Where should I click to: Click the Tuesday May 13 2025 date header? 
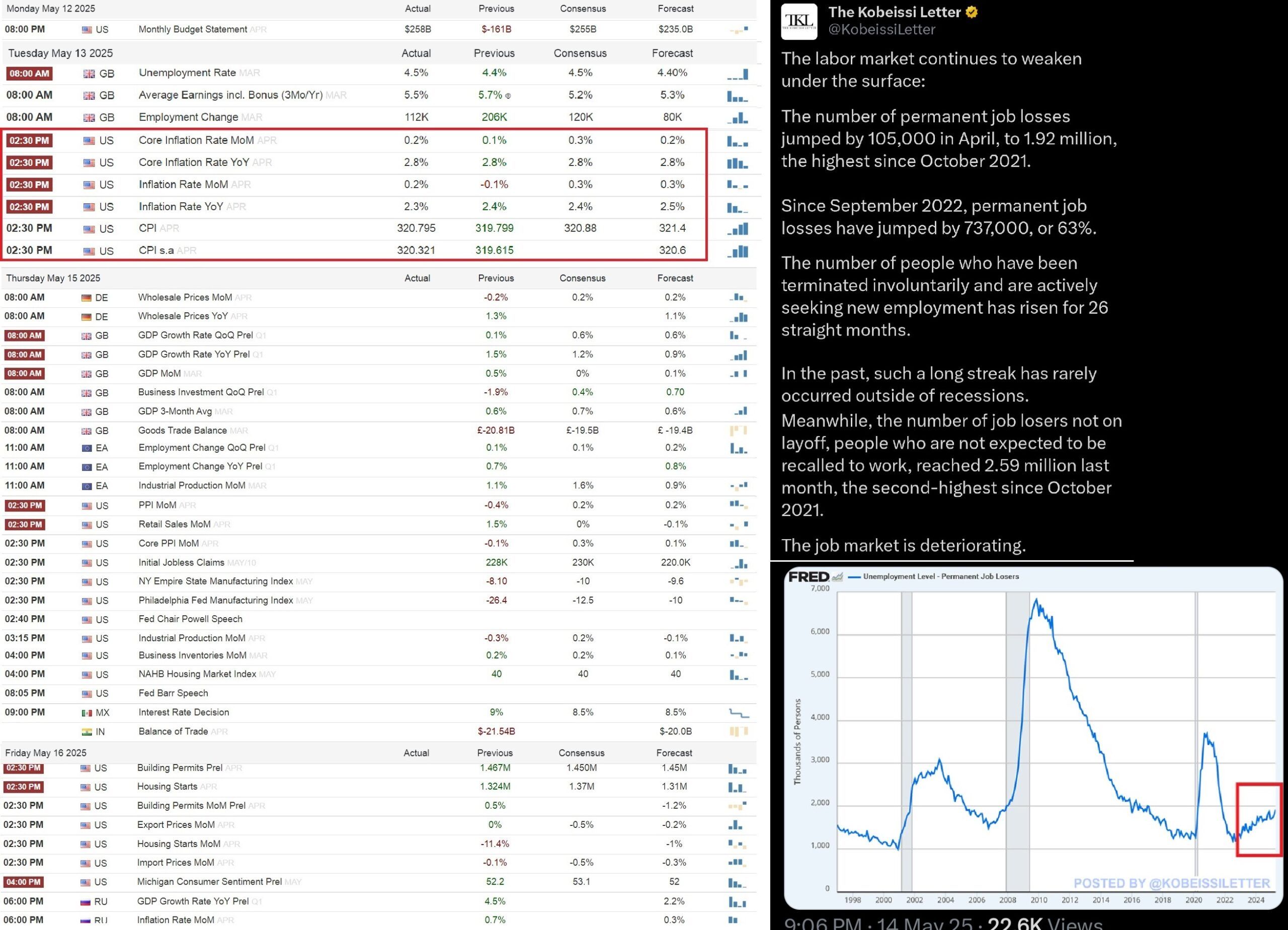point(60,53)
